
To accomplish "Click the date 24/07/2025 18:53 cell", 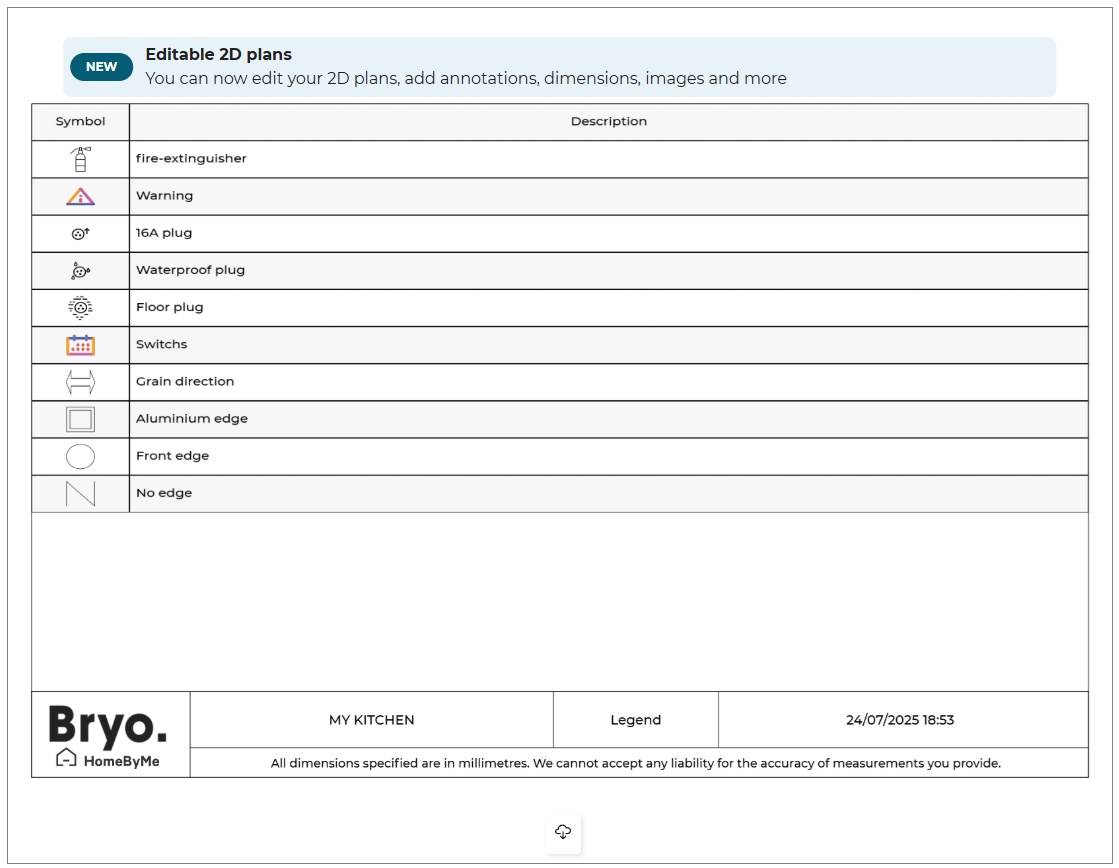I will tap(900, 720).
